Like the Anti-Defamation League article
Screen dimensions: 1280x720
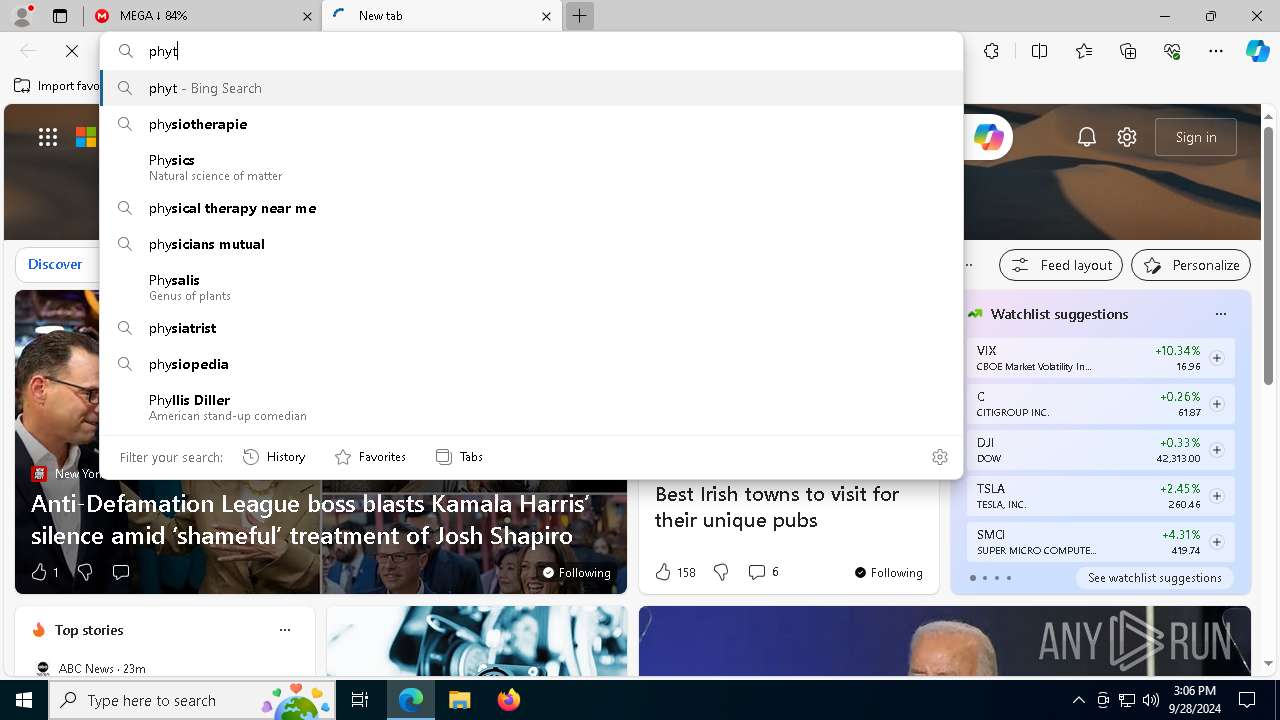coord(45,572)
